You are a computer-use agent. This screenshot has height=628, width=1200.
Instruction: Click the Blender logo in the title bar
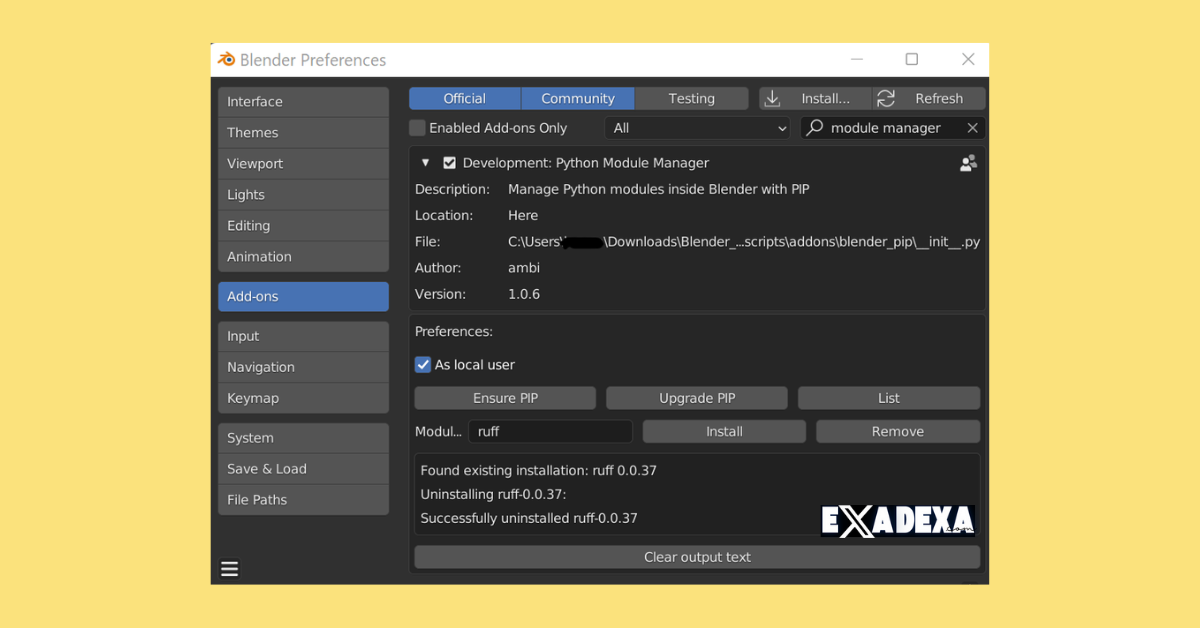coord(225,59)
